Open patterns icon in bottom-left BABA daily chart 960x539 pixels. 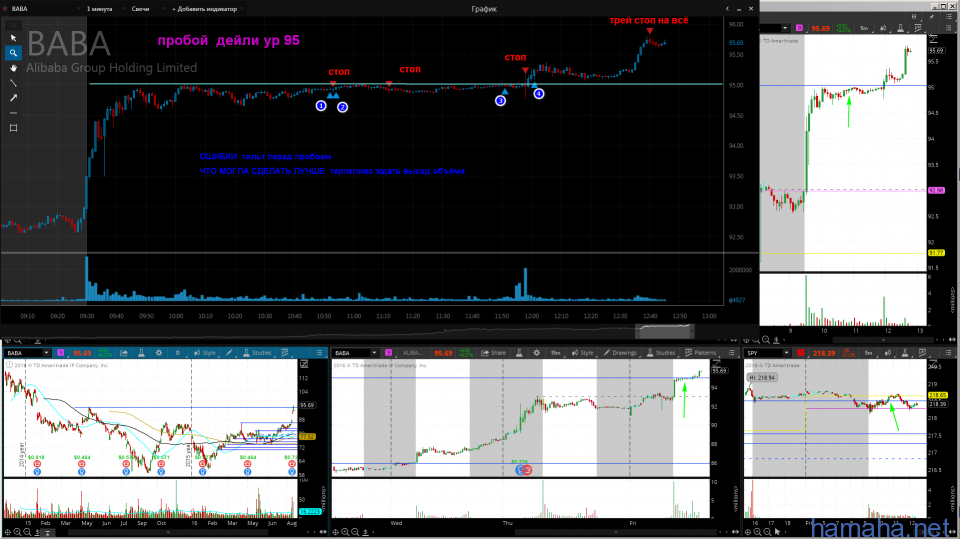[x=285, y=353]
